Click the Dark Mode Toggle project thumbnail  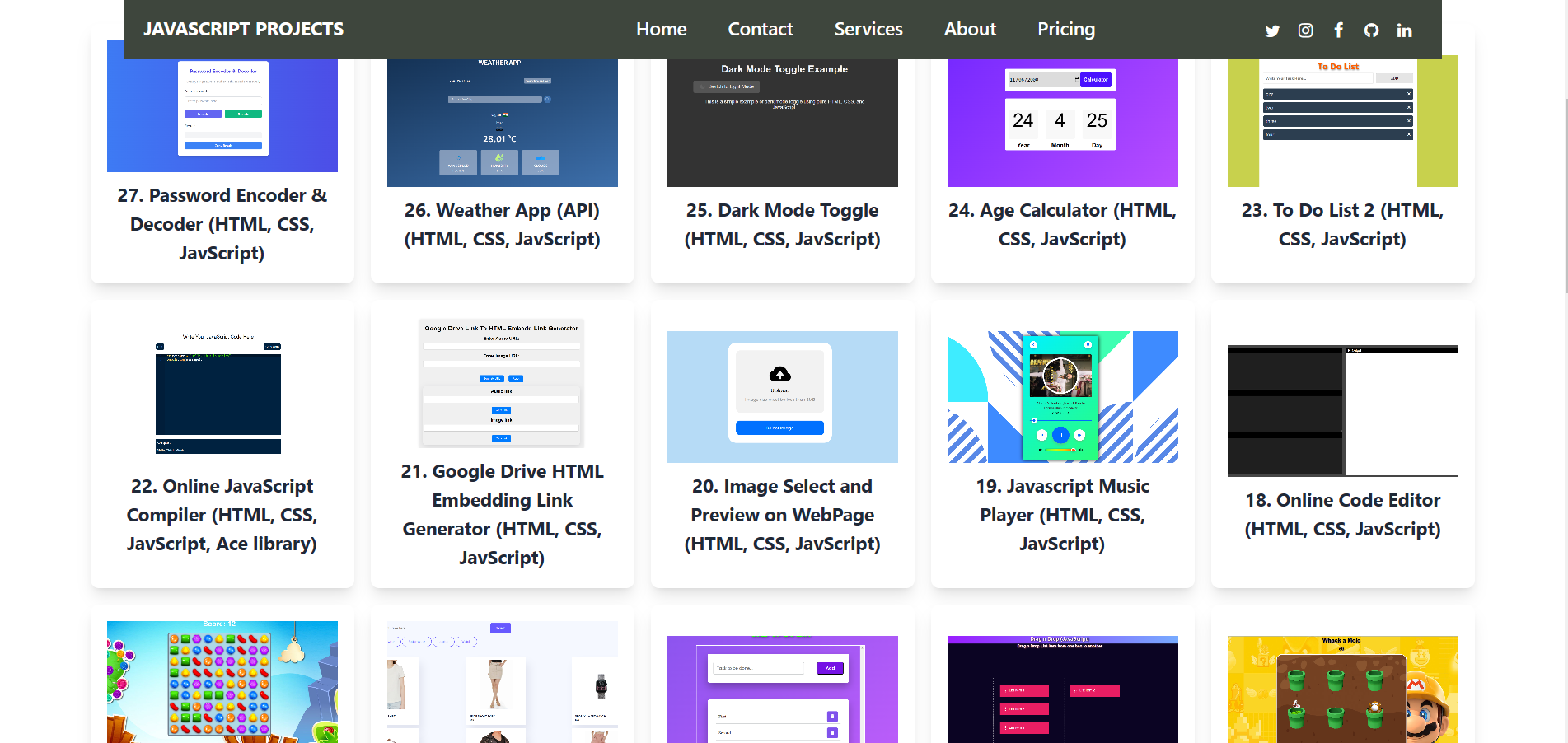[x=782, y=124]
